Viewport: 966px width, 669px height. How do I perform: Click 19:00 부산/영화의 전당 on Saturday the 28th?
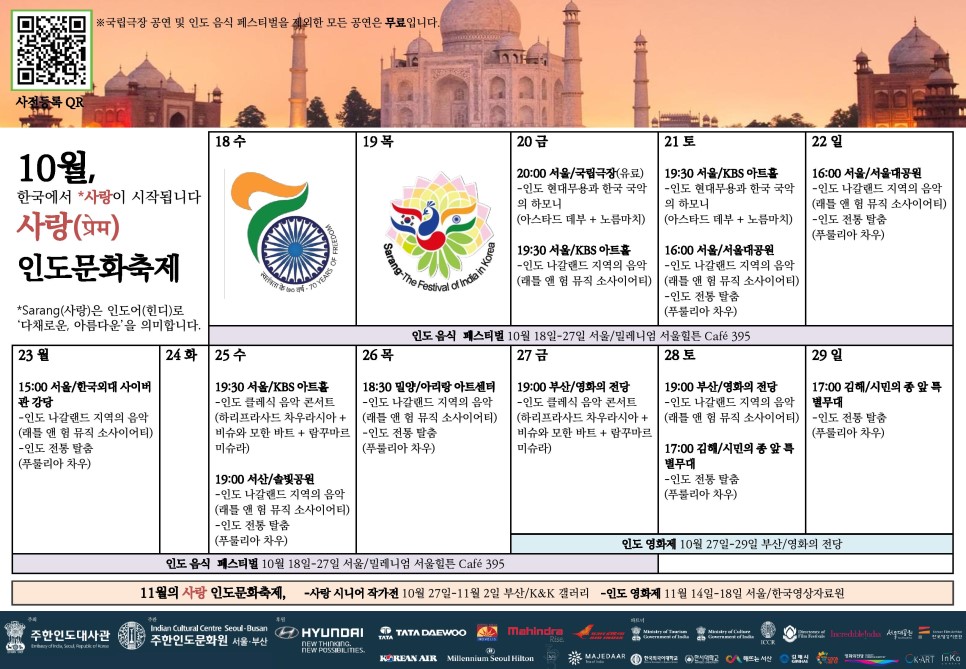click(x=721, y=387)
